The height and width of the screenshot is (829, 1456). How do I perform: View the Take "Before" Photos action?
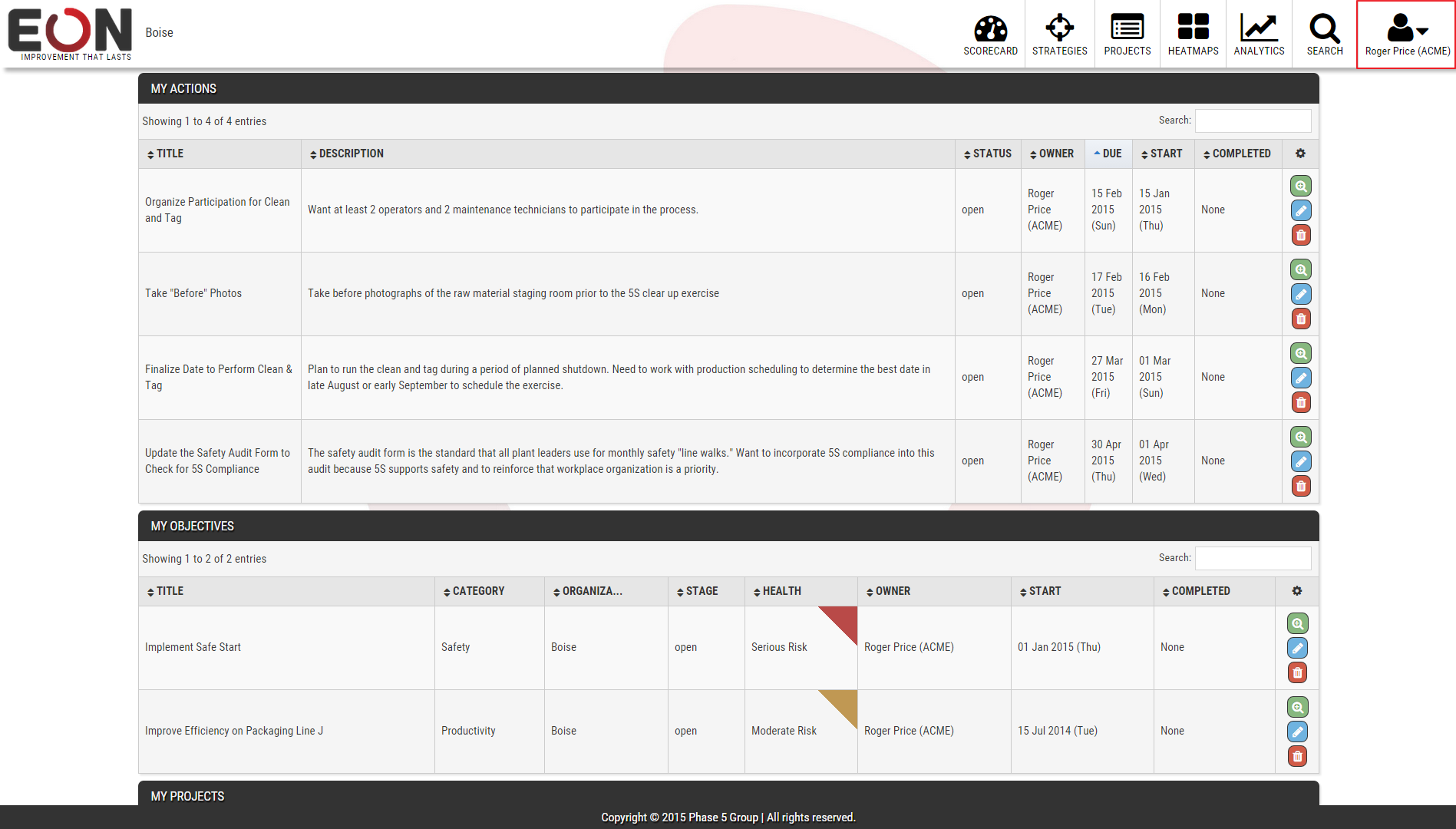(1301, 269)
